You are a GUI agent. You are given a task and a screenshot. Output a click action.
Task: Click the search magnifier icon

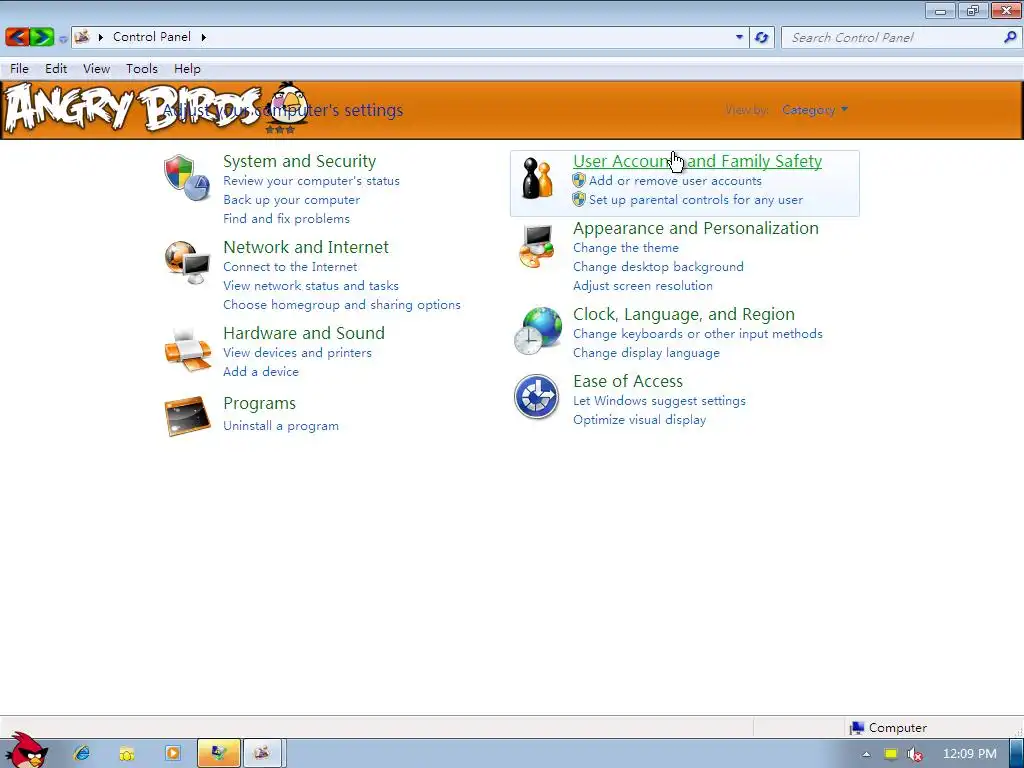click(1010, 37)
